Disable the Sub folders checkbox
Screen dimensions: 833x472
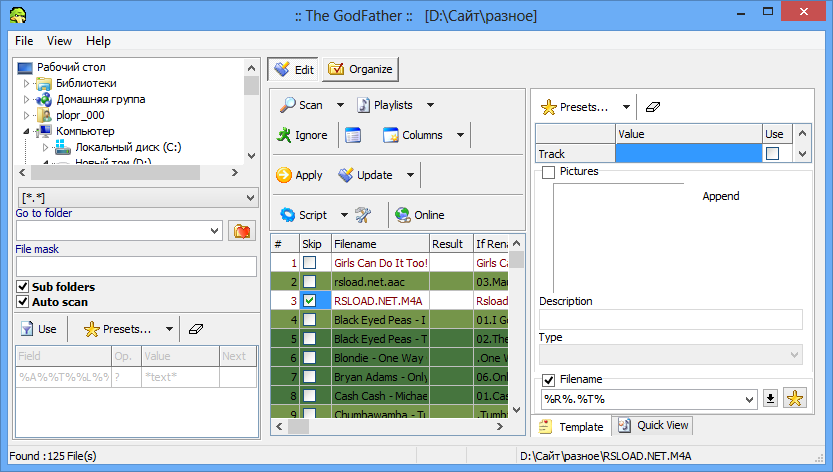click(x=22, y=287)
